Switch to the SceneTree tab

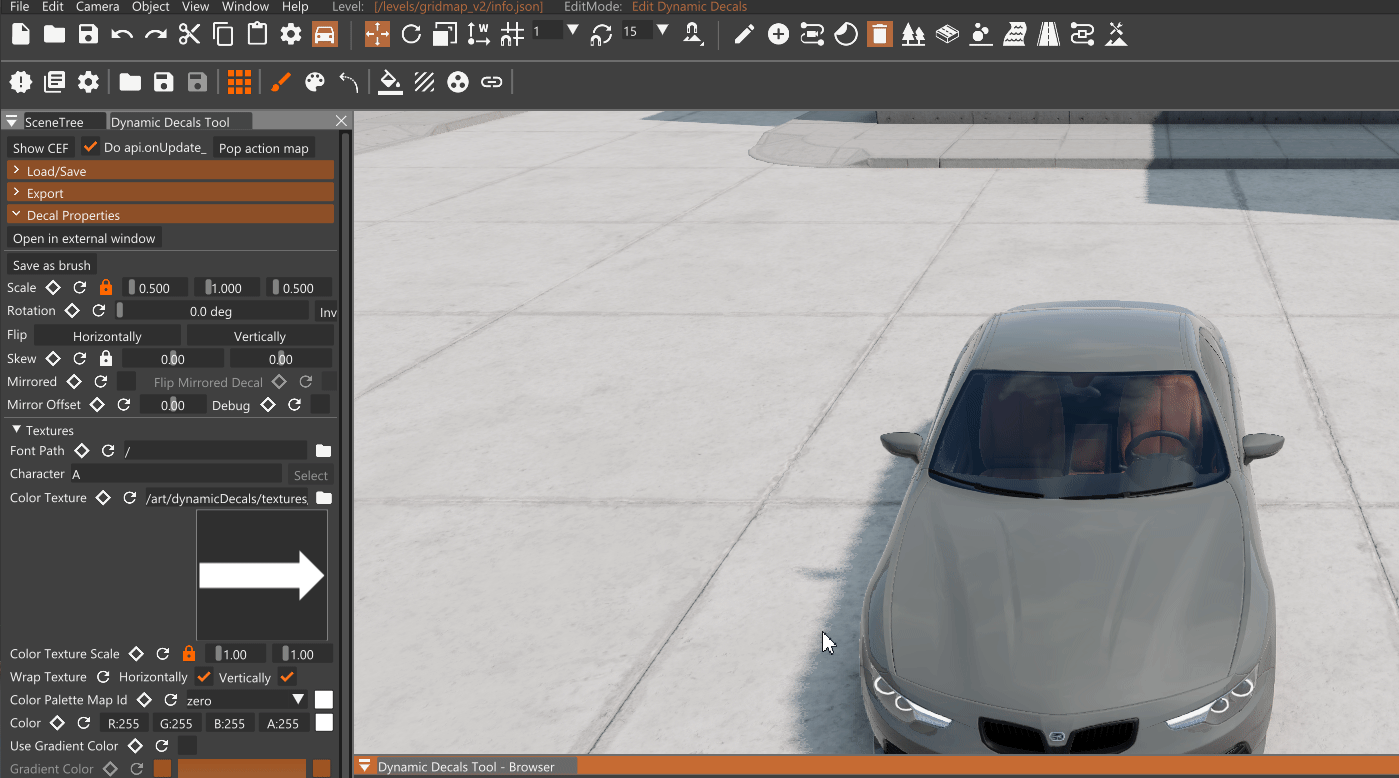tap(54, 122)
